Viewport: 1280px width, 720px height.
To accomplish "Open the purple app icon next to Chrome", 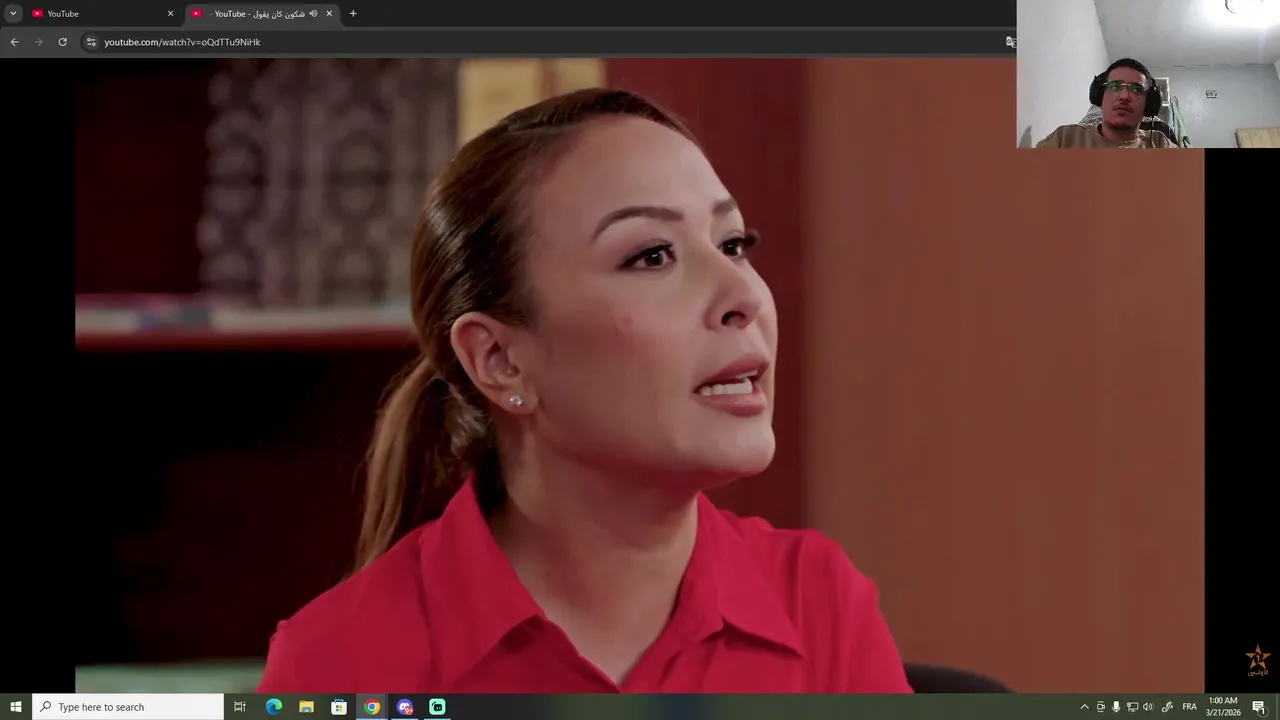I will click(405, 707).
